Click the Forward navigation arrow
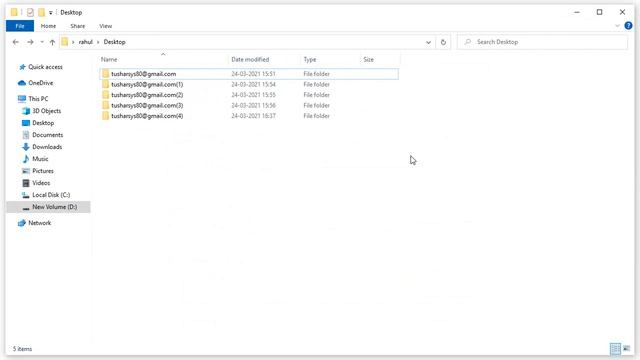640x360 pixels. [x=30, y=42]
